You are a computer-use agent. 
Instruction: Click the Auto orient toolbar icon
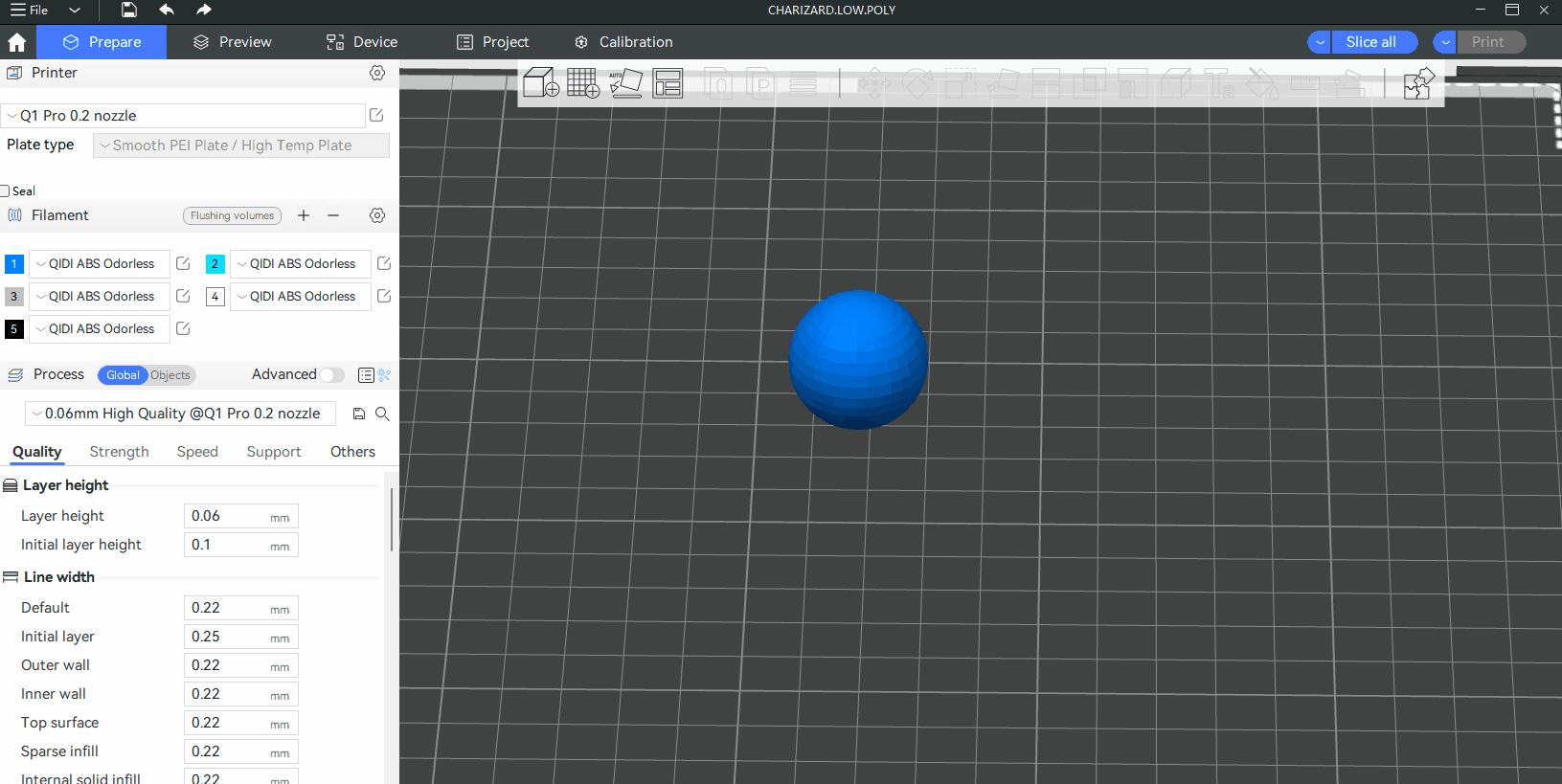point(625,83)
